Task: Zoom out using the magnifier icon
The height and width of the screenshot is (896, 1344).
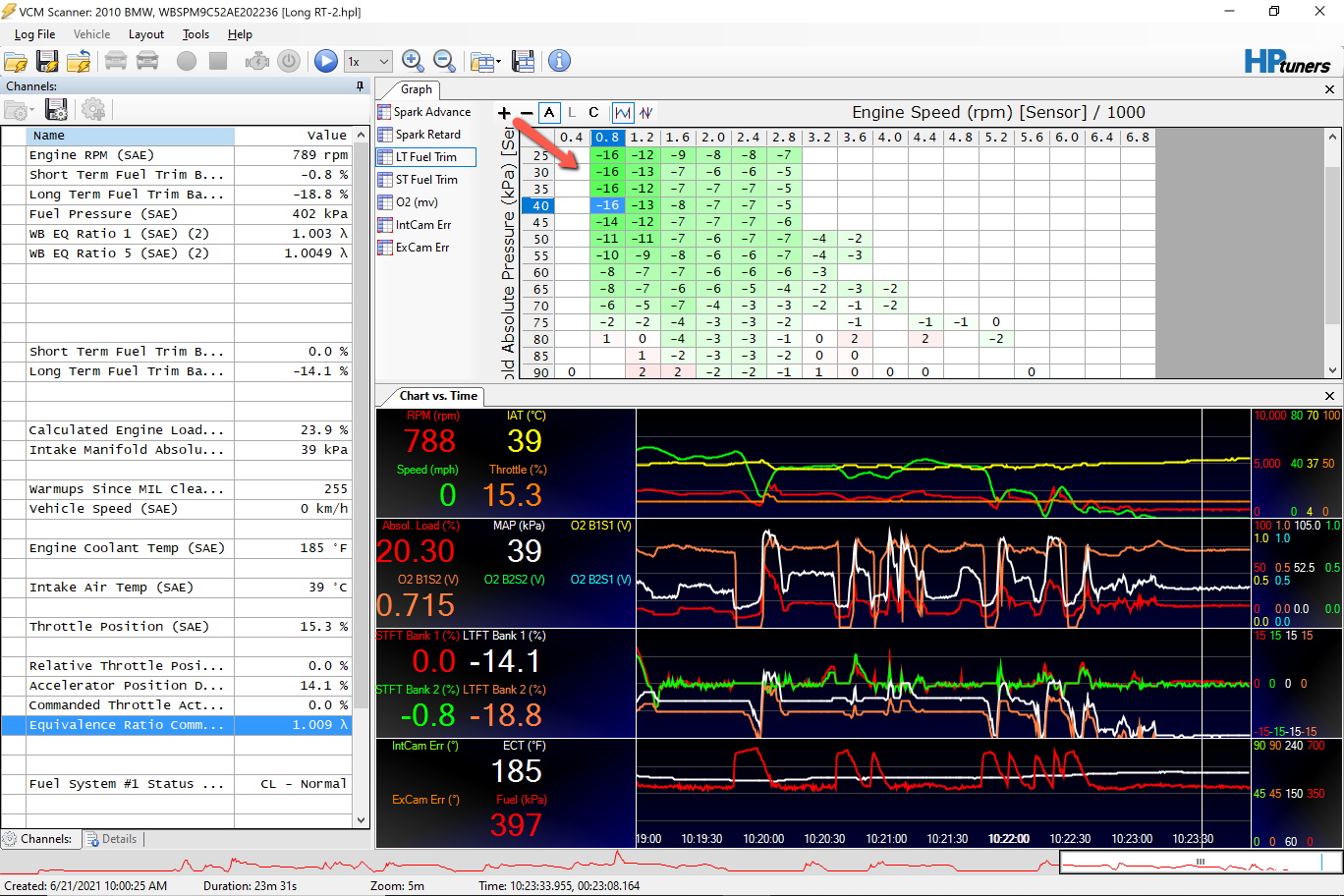Action: 445,61
